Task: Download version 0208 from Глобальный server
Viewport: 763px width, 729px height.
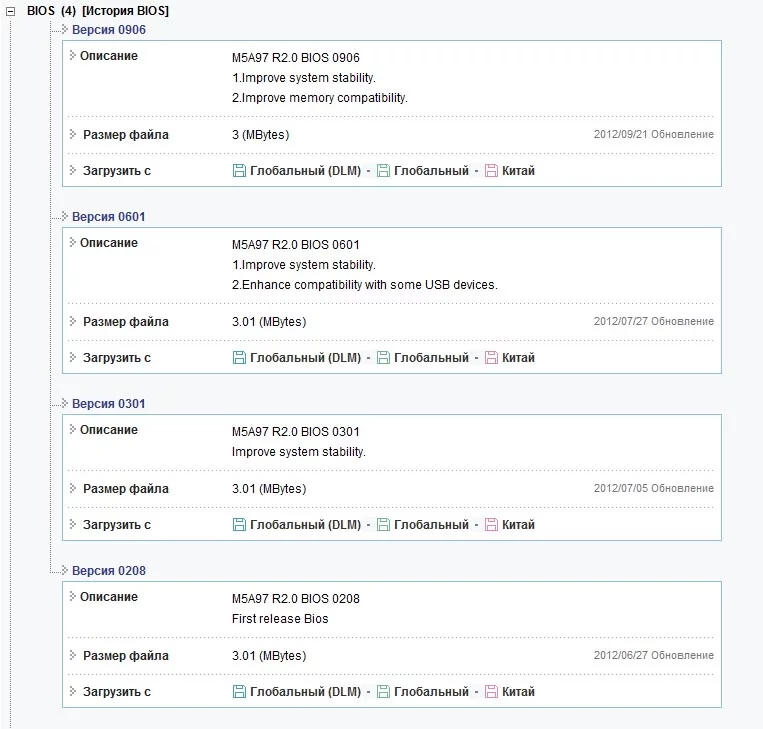Action: (431, 692)
